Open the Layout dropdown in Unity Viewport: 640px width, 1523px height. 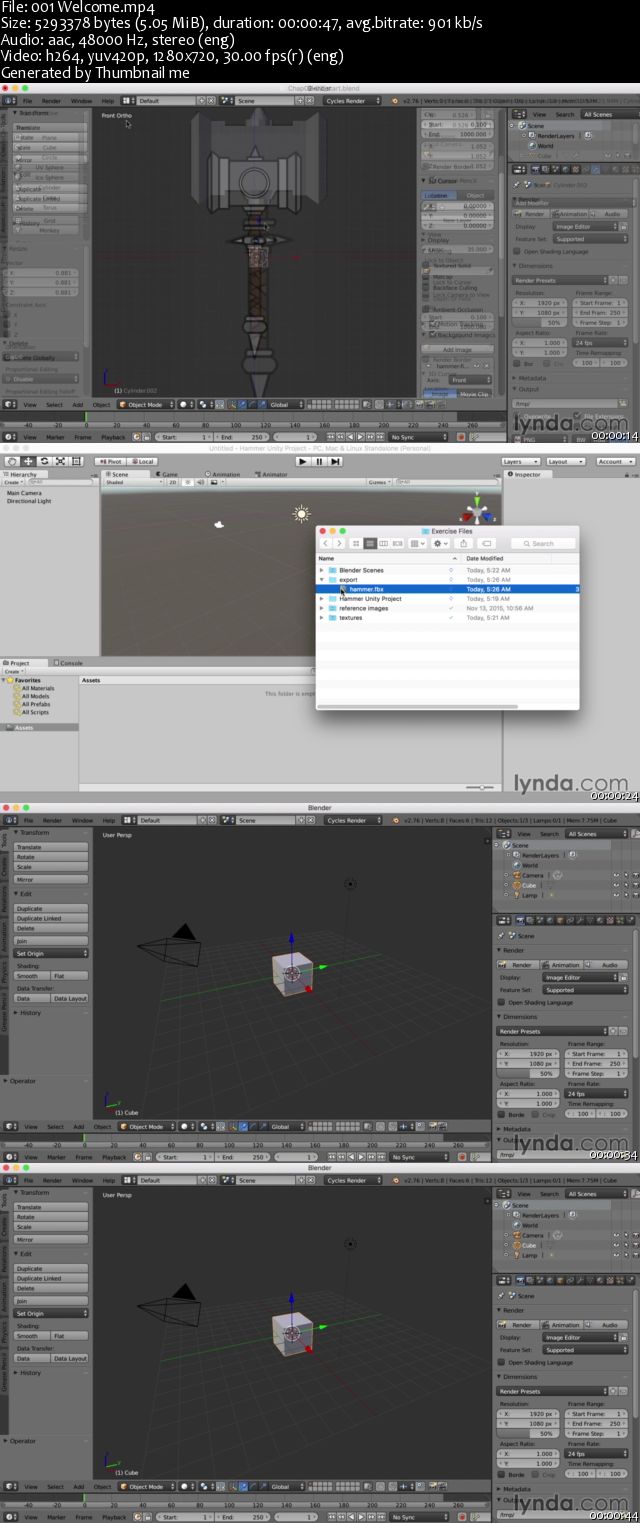tap(564, 461)
